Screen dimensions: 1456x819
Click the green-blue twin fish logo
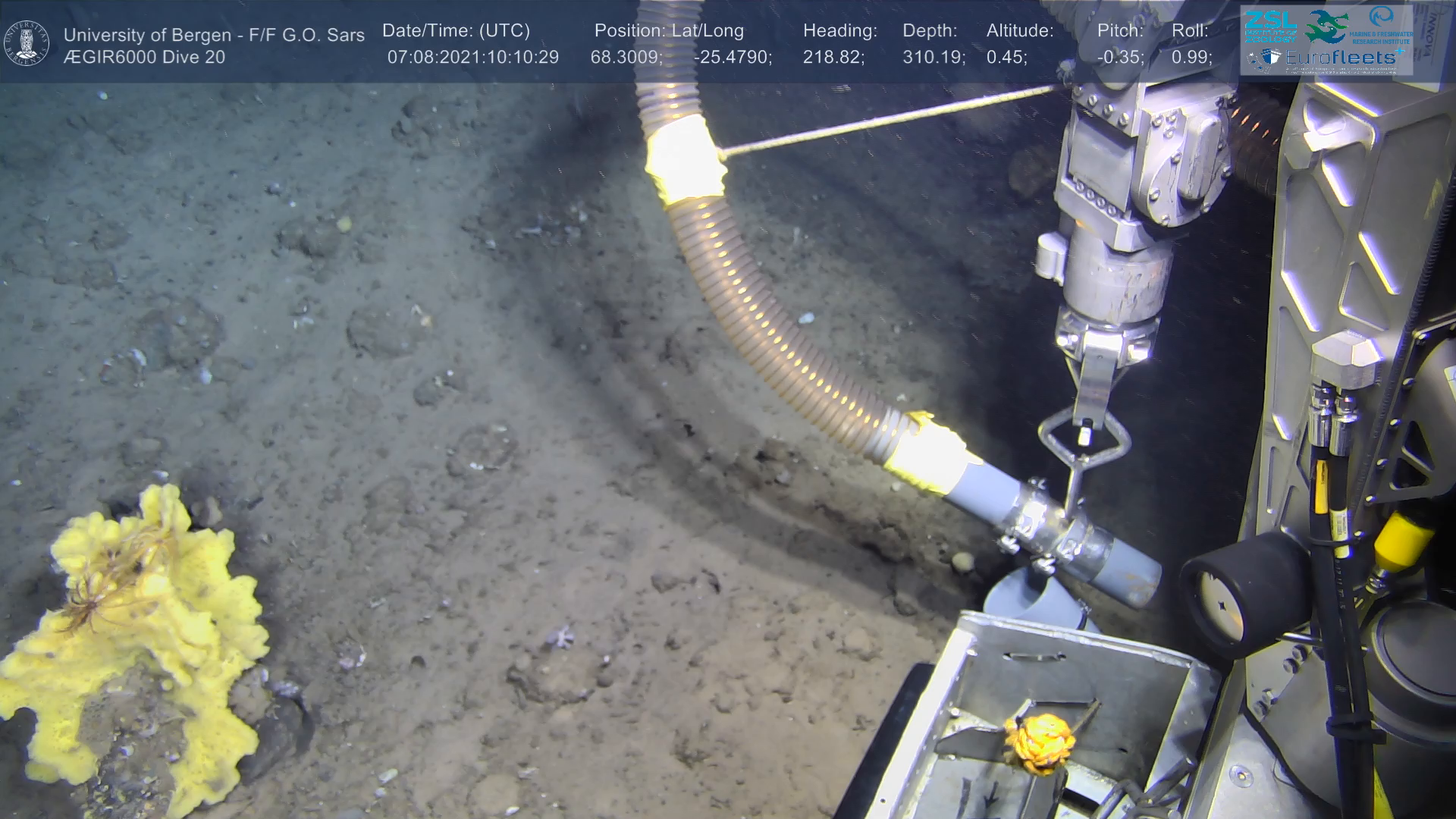(x=1326, y=27)
